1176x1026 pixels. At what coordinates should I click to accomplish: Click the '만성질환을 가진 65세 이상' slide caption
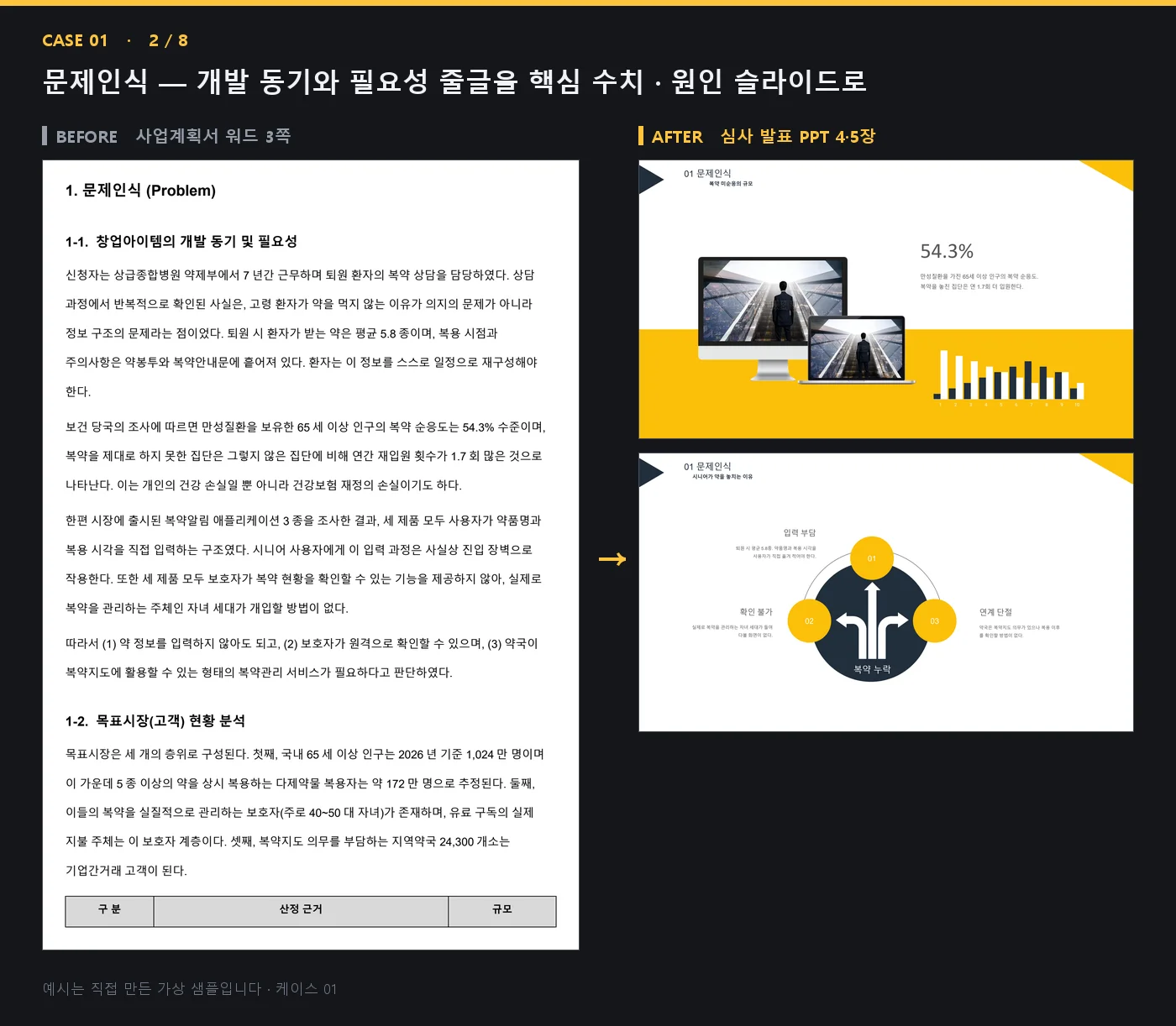click(979, 281)
